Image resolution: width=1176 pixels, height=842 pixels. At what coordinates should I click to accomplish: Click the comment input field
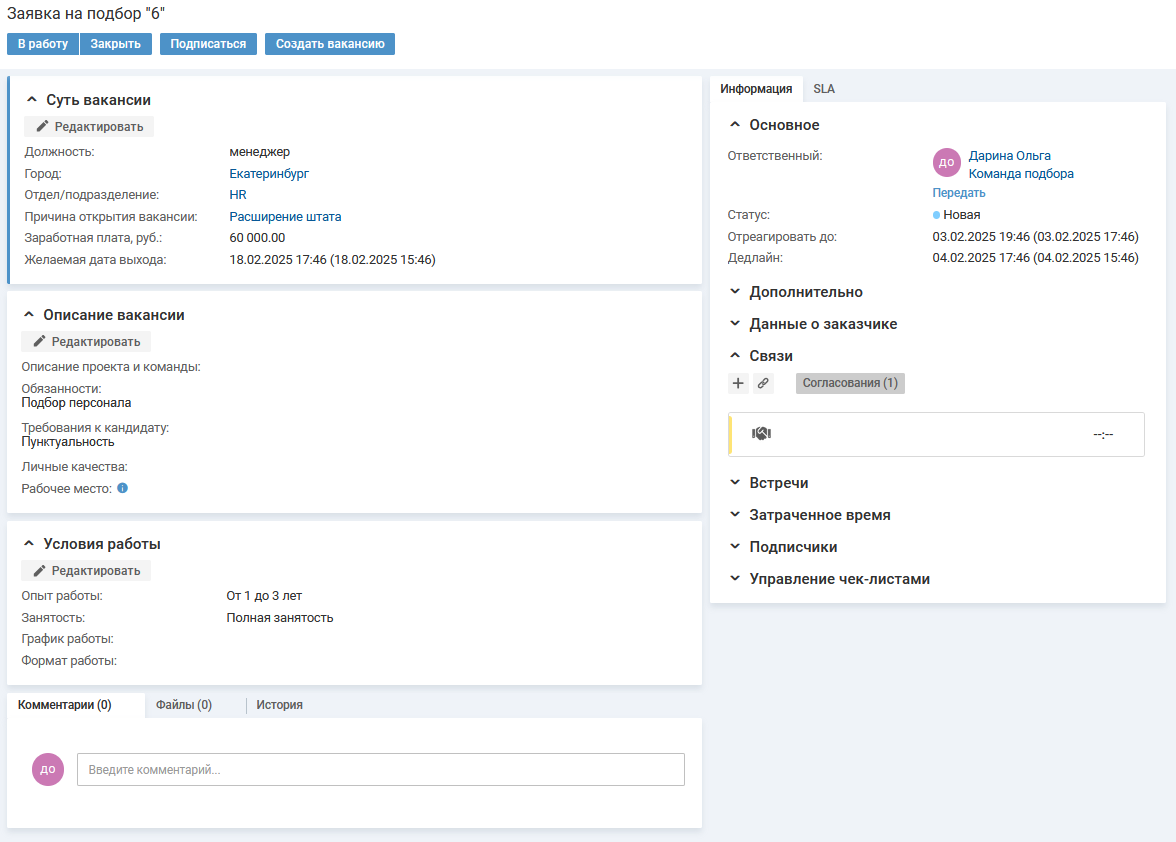pyautogui.click(x=380, y=770)
